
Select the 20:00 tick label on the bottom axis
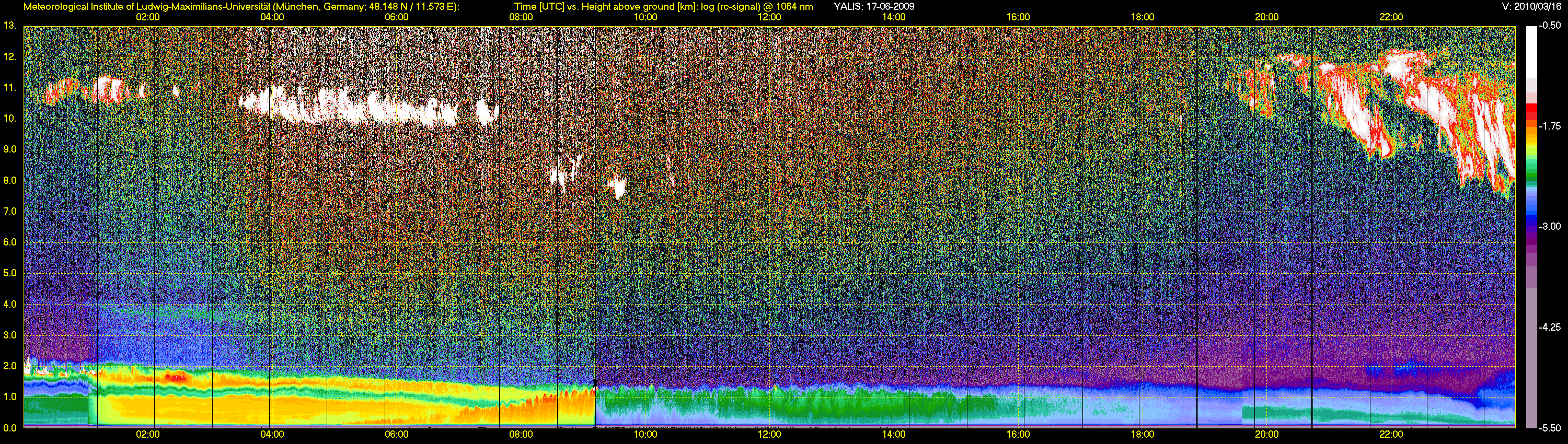click(x=1267, y=435)
